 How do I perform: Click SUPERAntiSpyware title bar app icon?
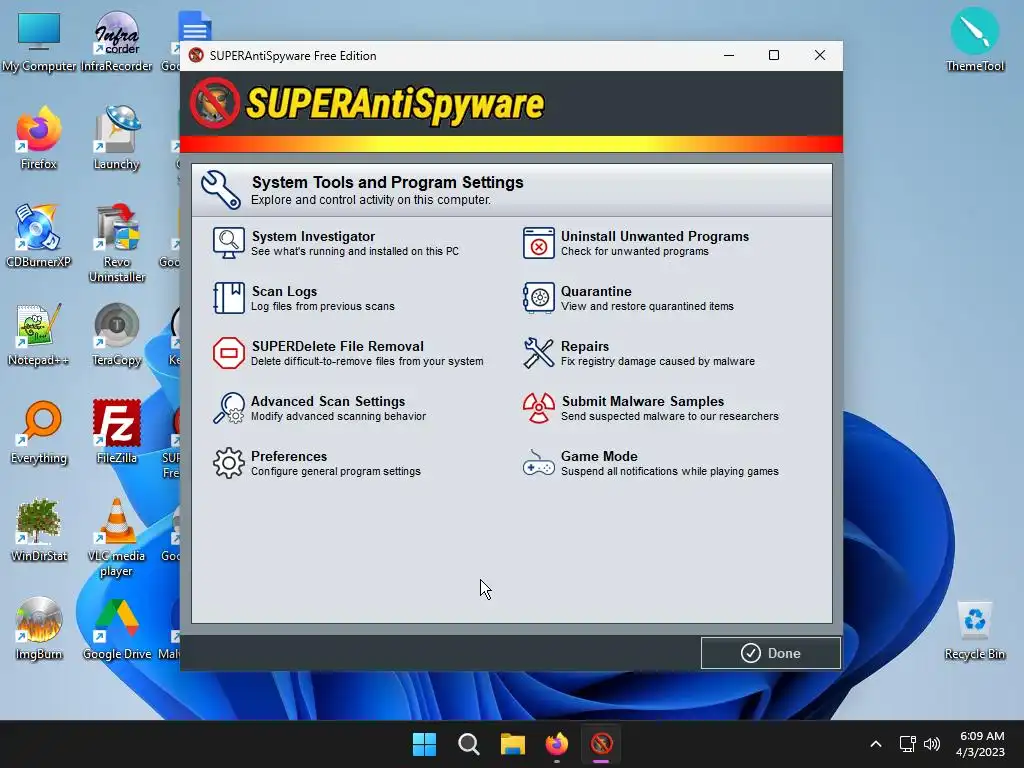196,56
